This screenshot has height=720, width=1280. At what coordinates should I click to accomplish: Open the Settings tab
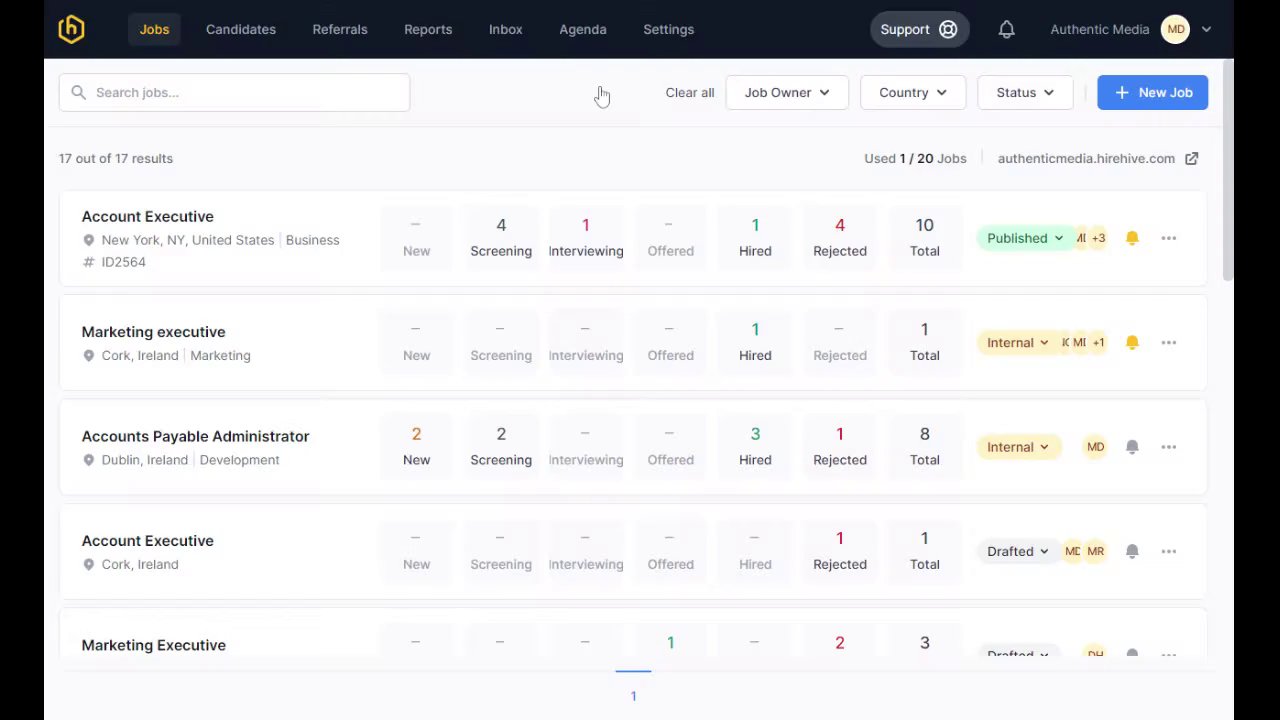pos(669,29)
